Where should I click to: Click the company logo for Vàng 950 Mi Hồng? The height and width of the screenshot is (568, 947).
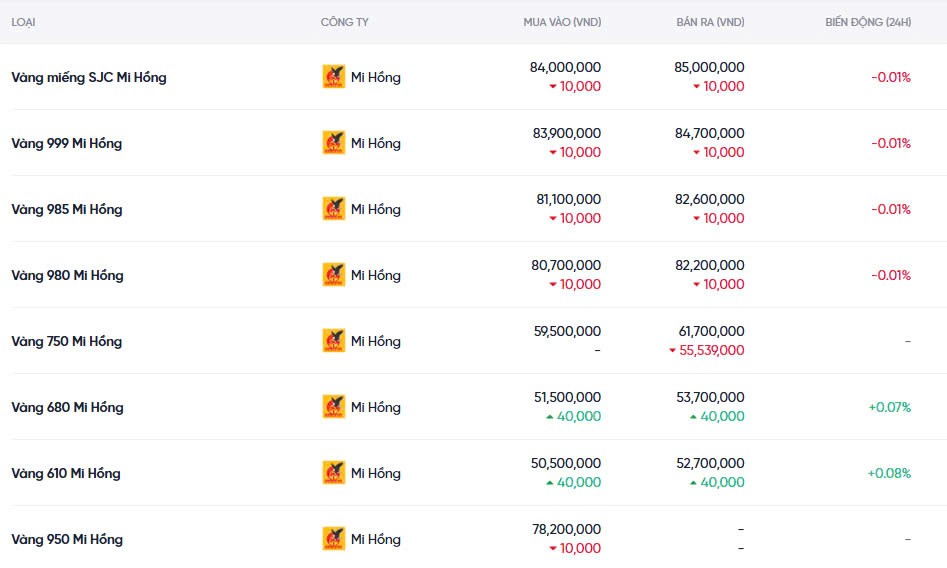(333, 539)
